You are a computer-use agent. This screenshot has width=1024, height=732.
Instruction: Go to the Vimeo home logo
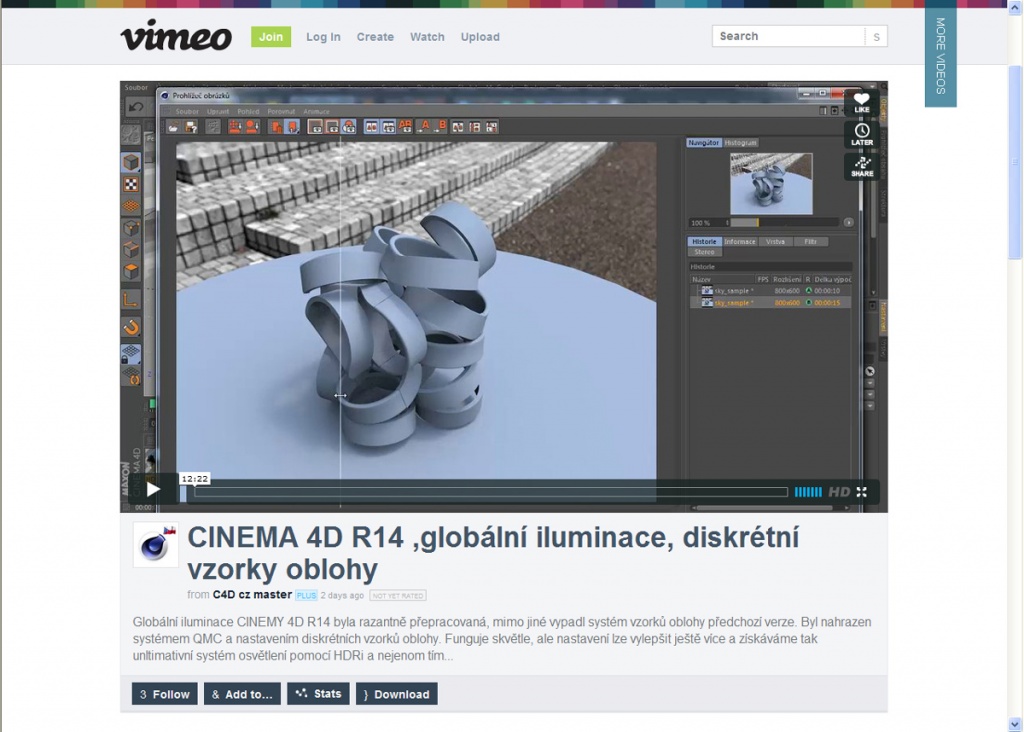pos(176,35)
